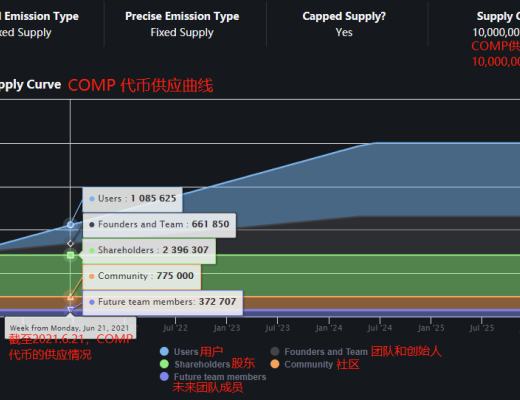Click the Users 1 085 625 tooltip

point(132,199)
